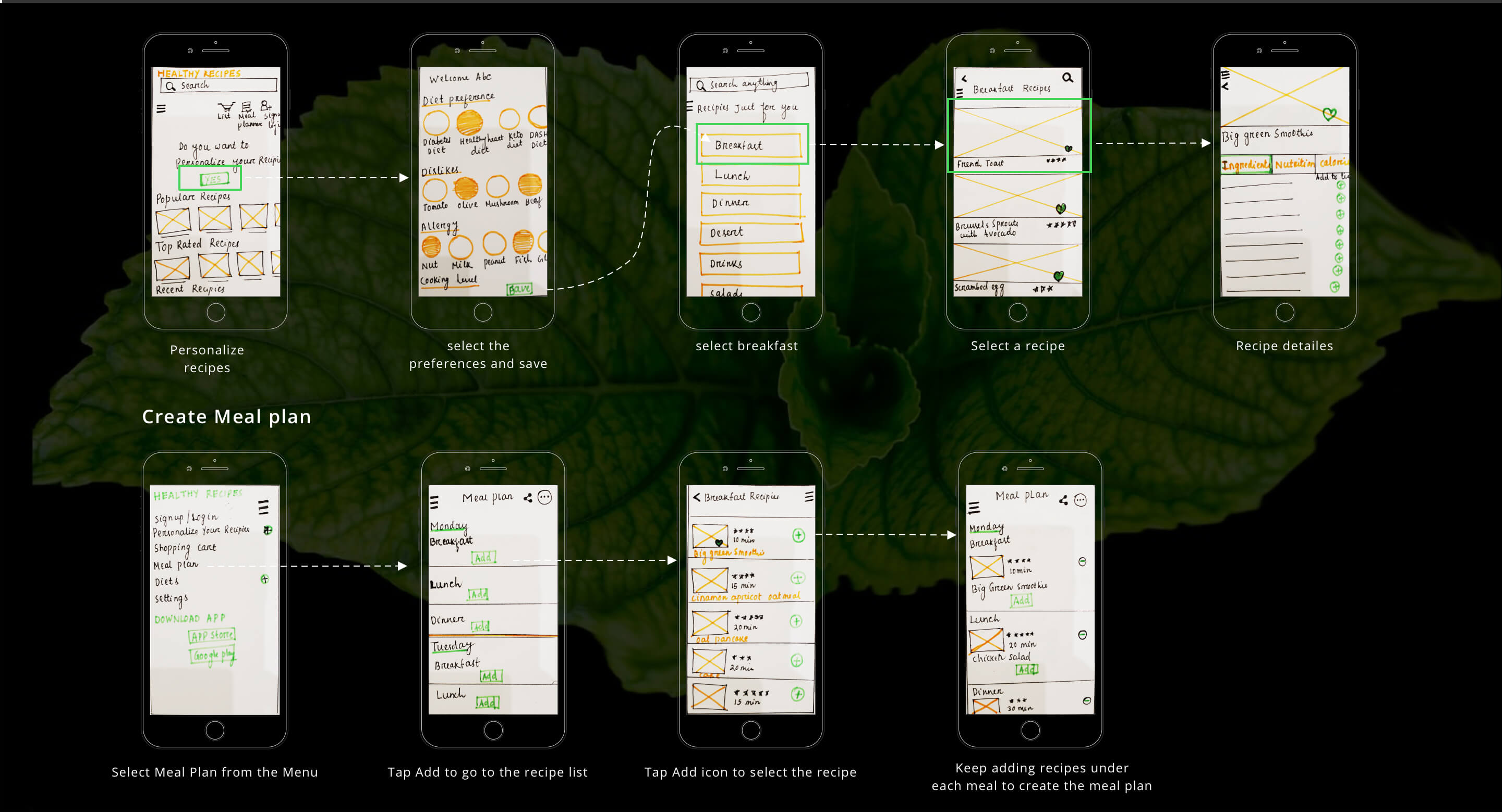The width and height of the screenshot is (1504, 812).
Task: Select the filled orange Healthy heart diet circle
Action: [469, 123]
